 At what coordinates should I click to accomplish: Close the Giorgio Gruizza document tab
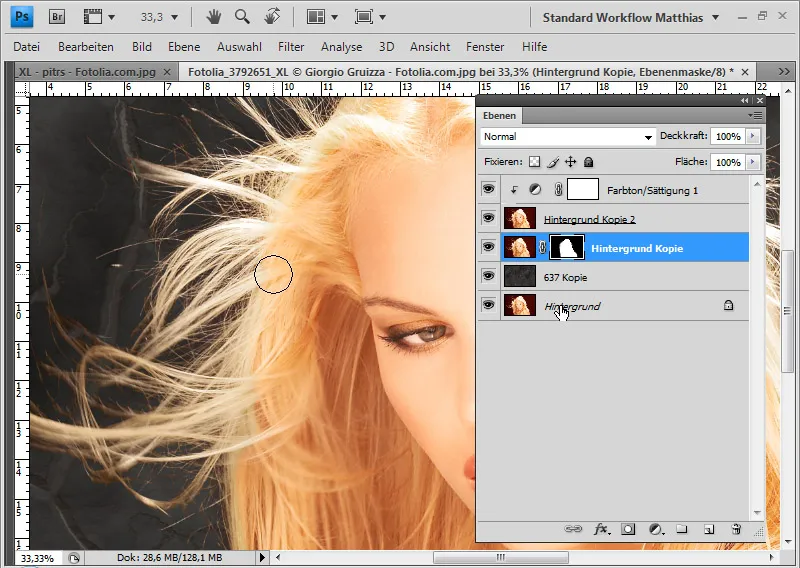pyautogui.click(x=745, y=72)
